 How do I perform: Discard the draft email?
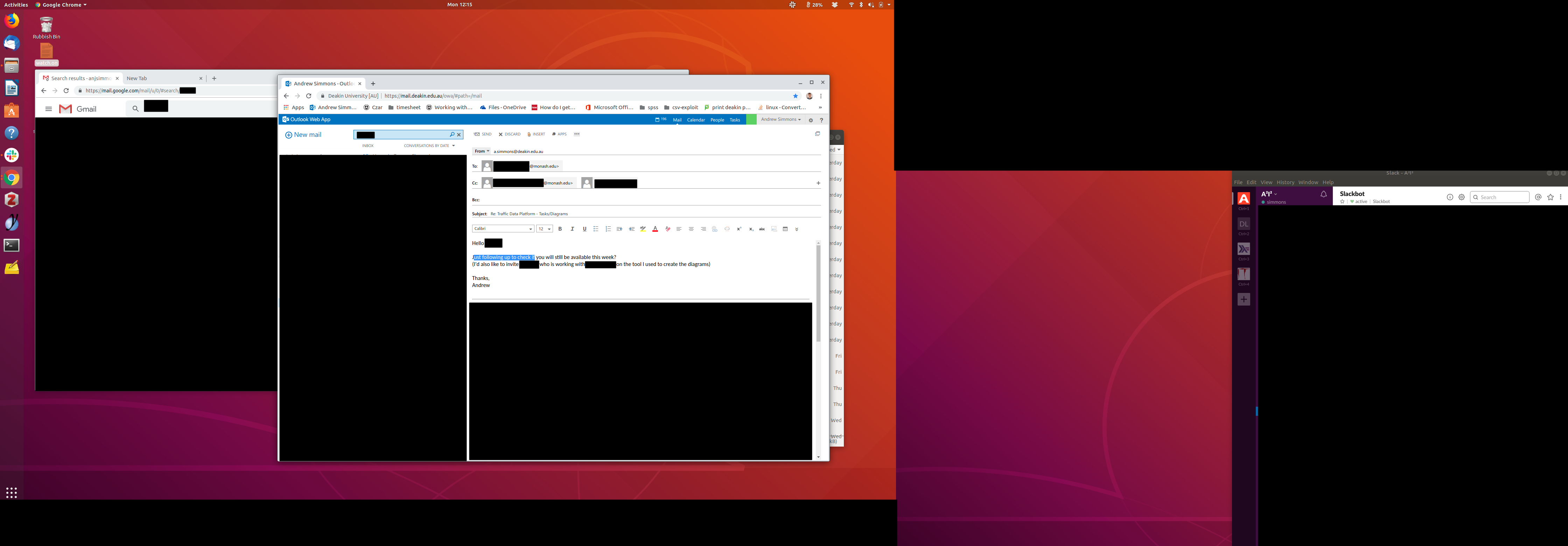[x=510, y=134]
